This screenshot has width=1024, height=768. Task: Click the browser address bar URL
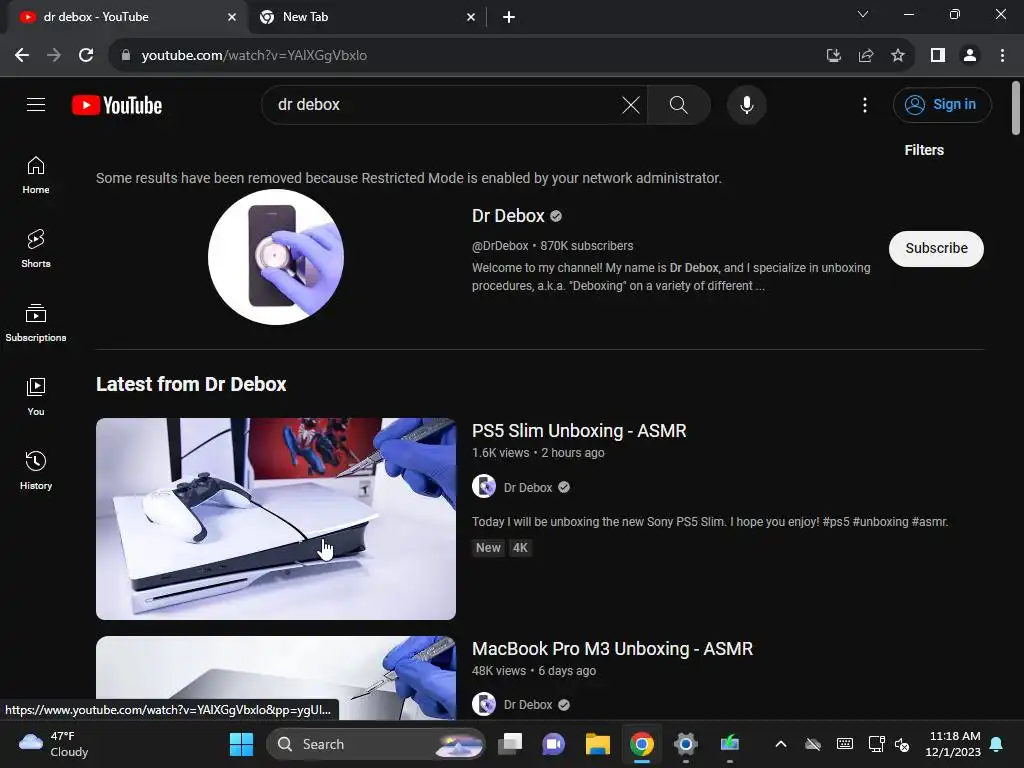[x=254, y=56]
